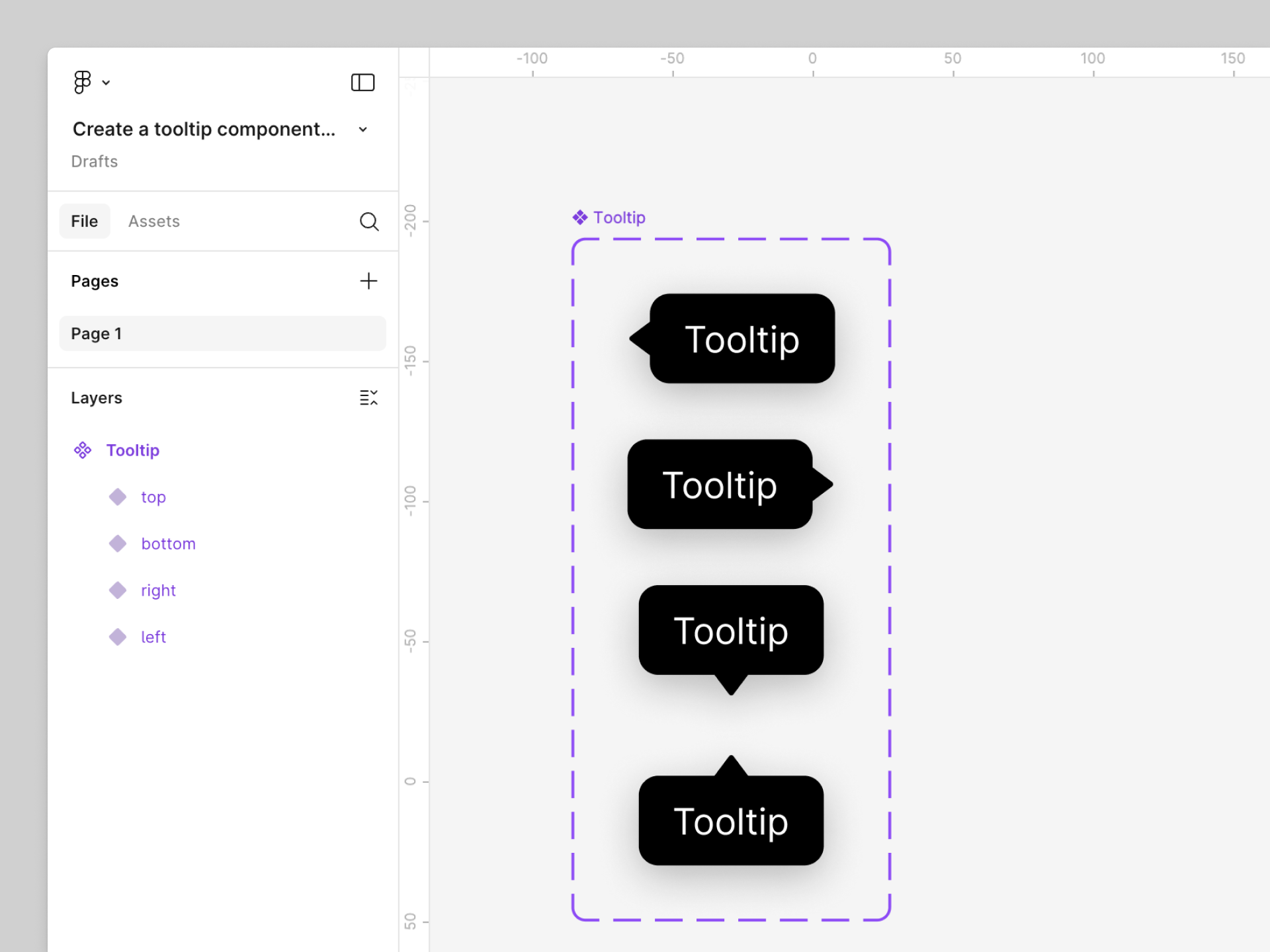Switch to the Assets tab
This screenshot has height=952, width=1270.
coord(153,221)
